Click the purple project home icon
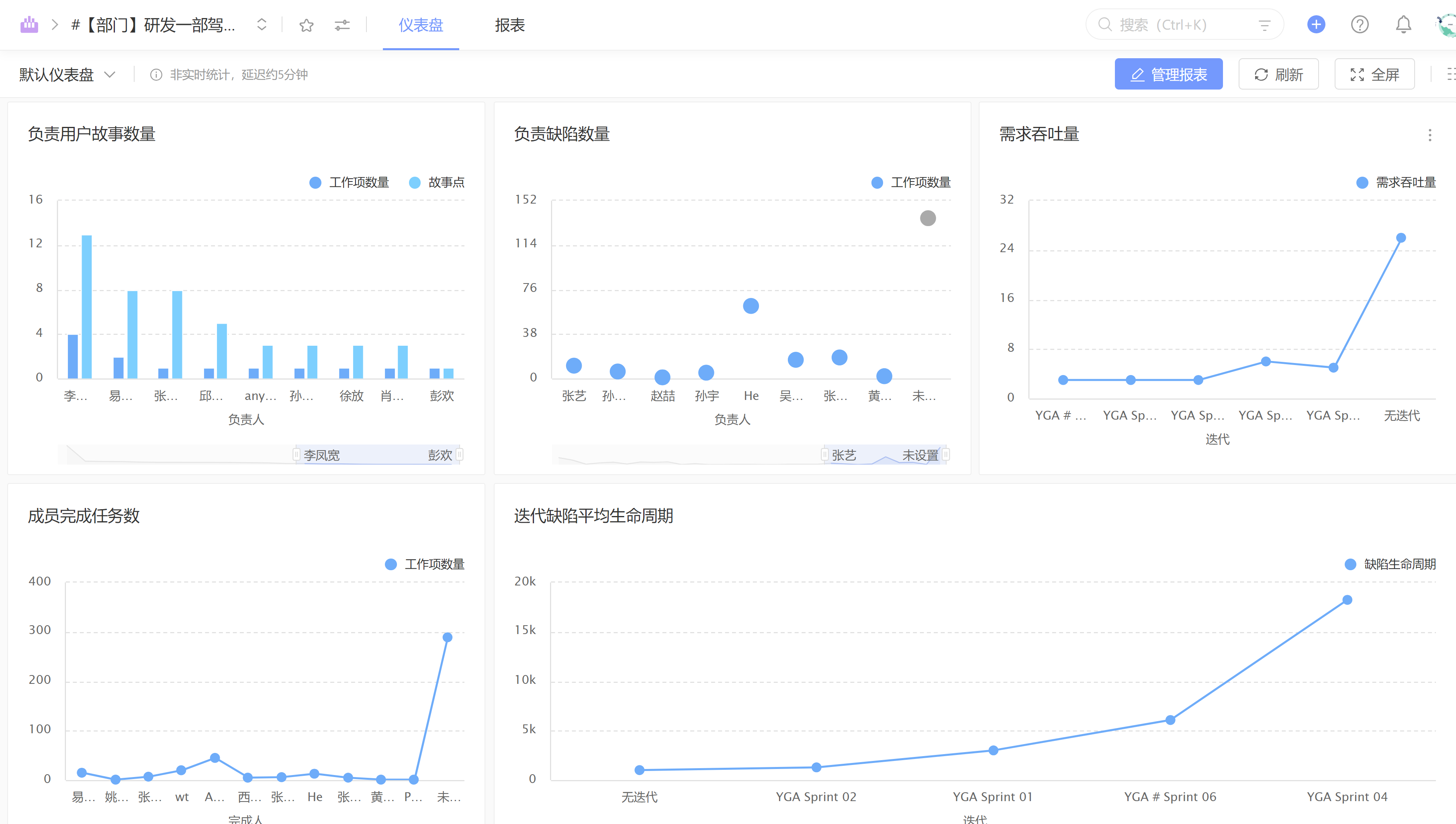The height and width of the screenshot is (824, 1456). (29, 25)
